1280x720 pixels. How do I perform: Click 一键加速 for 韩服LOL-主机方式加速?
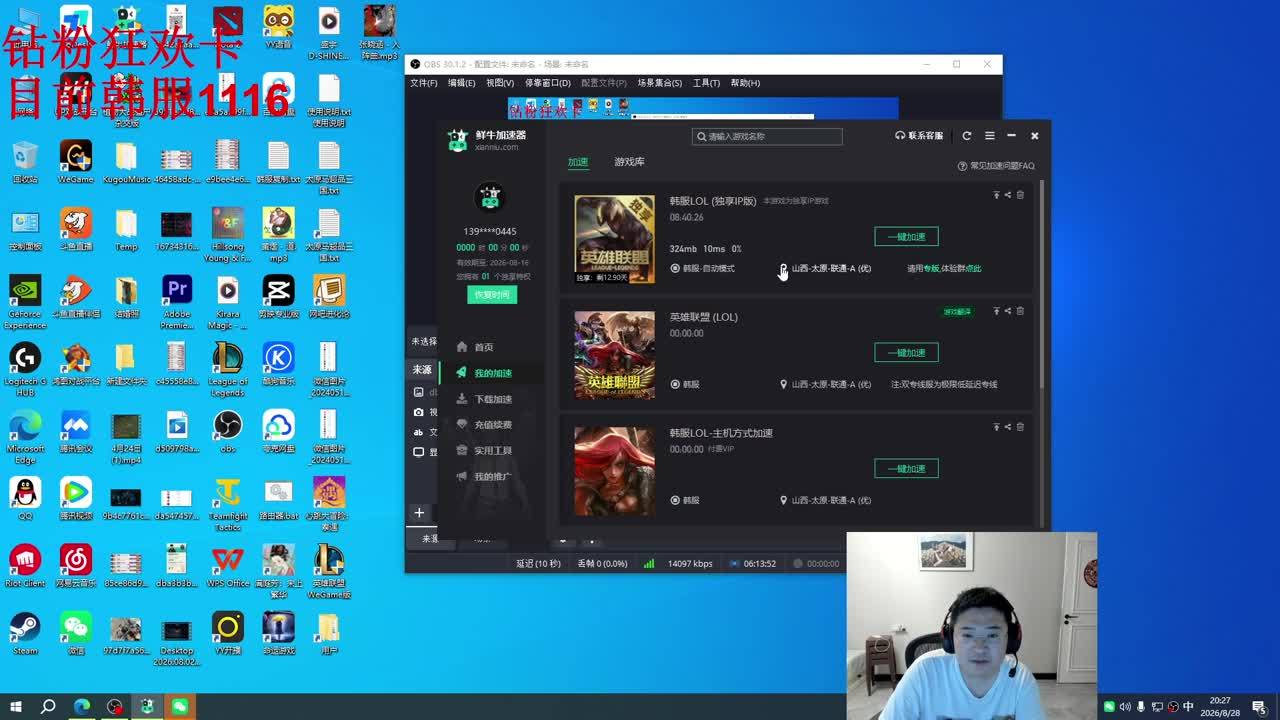tap(906, 469)
